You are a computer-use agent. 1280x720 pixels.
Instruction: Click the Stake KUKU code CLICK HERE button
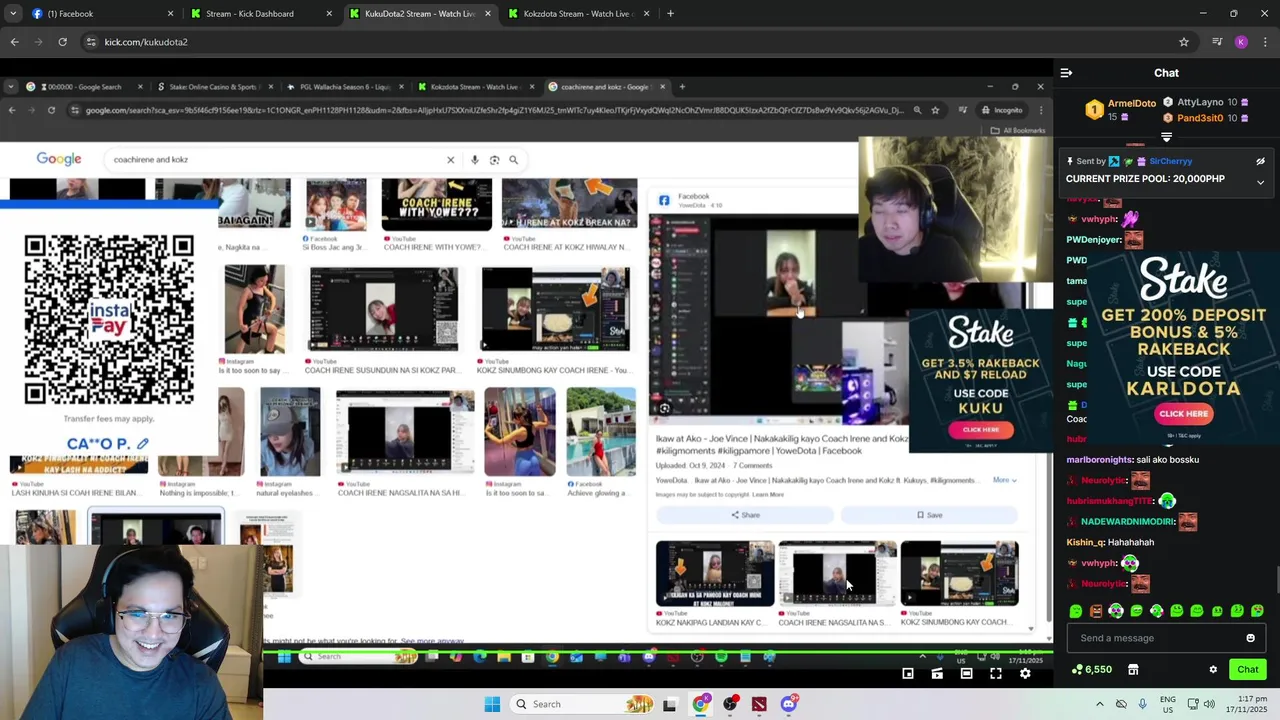click(x=980, y=430)
